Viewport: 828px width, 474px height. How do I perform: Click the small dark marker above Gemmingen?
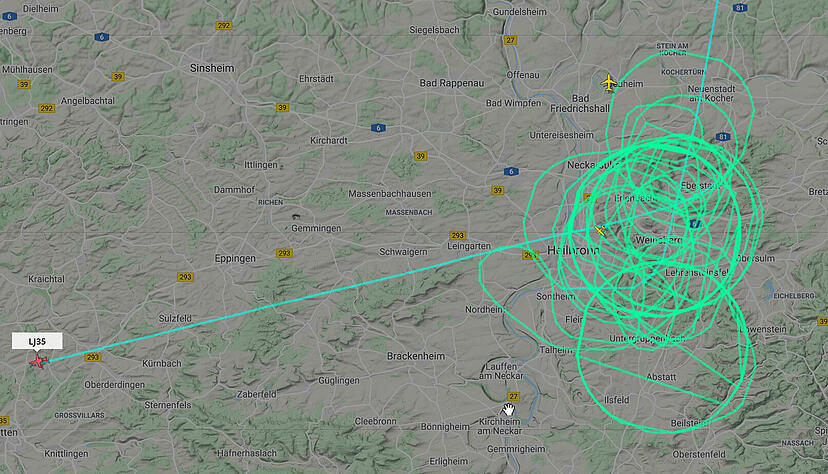pos(296,217)
